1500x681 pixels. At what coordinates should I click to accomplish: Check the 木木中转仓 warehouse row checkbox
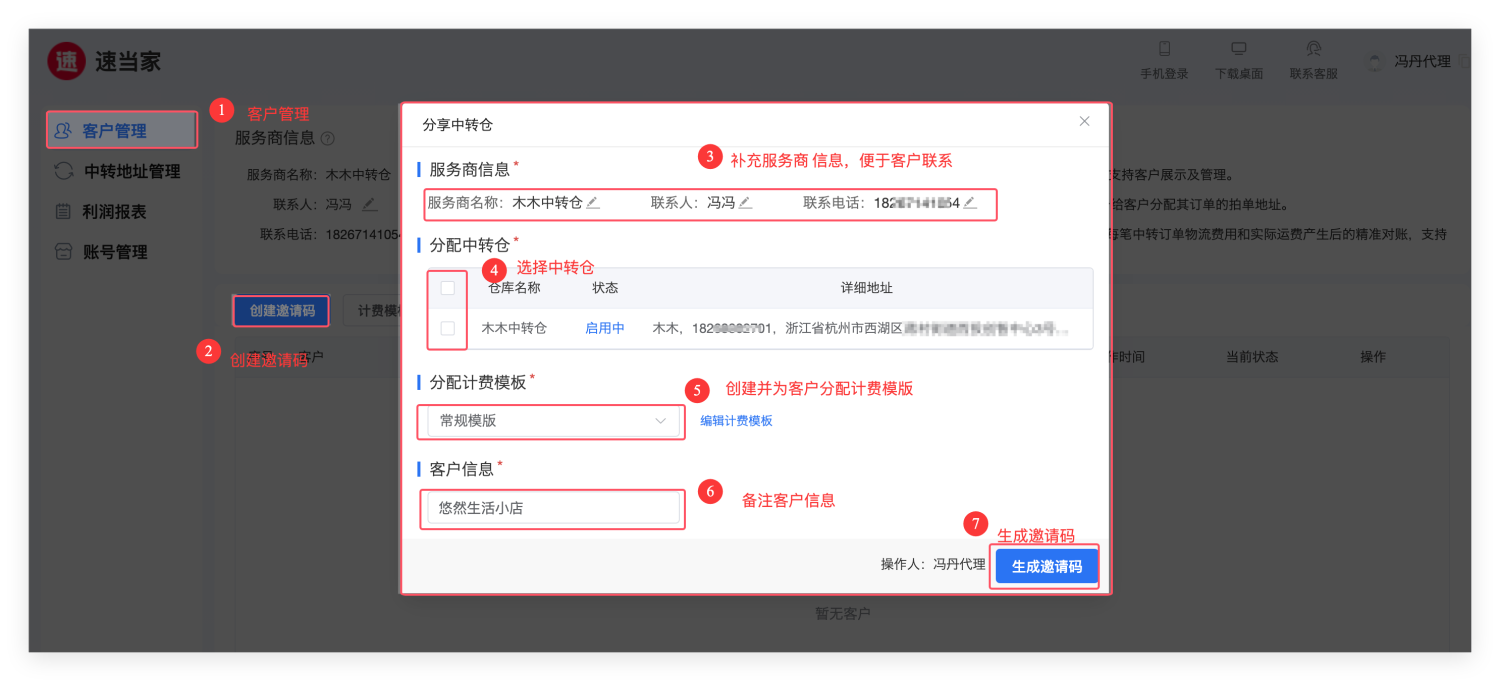click(448, 328)
